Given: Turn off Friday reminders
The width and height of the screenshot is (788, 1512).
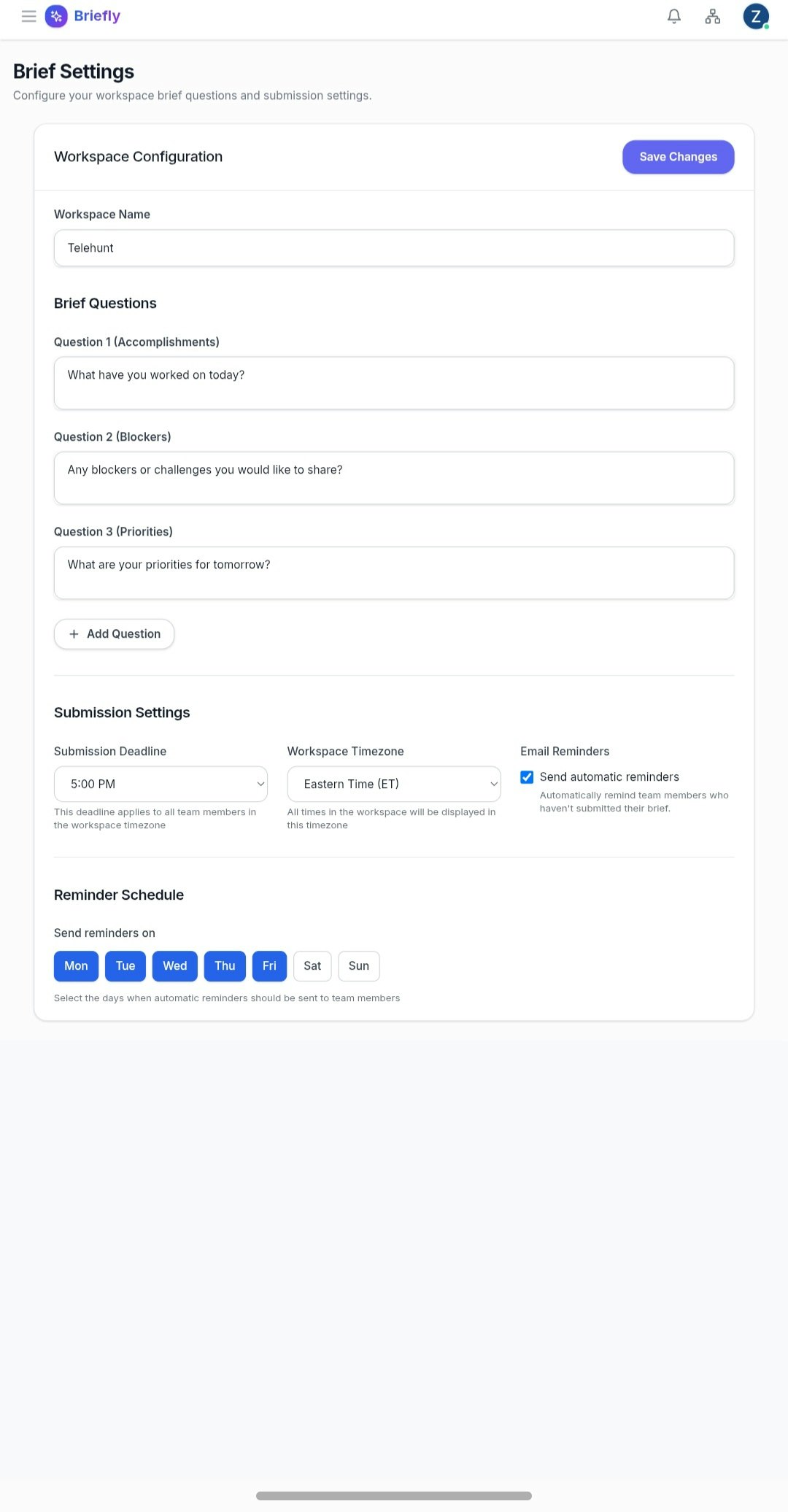Looking at the screenshot, I should (x=269, y=966).
